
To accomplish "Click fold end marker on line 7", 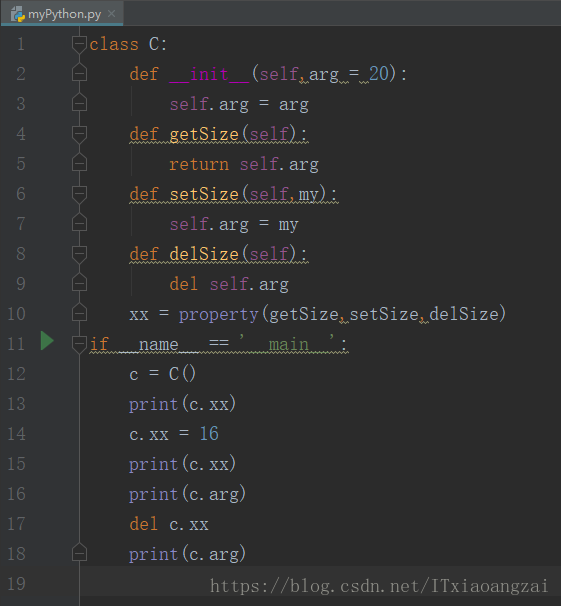I will (79, 222).
